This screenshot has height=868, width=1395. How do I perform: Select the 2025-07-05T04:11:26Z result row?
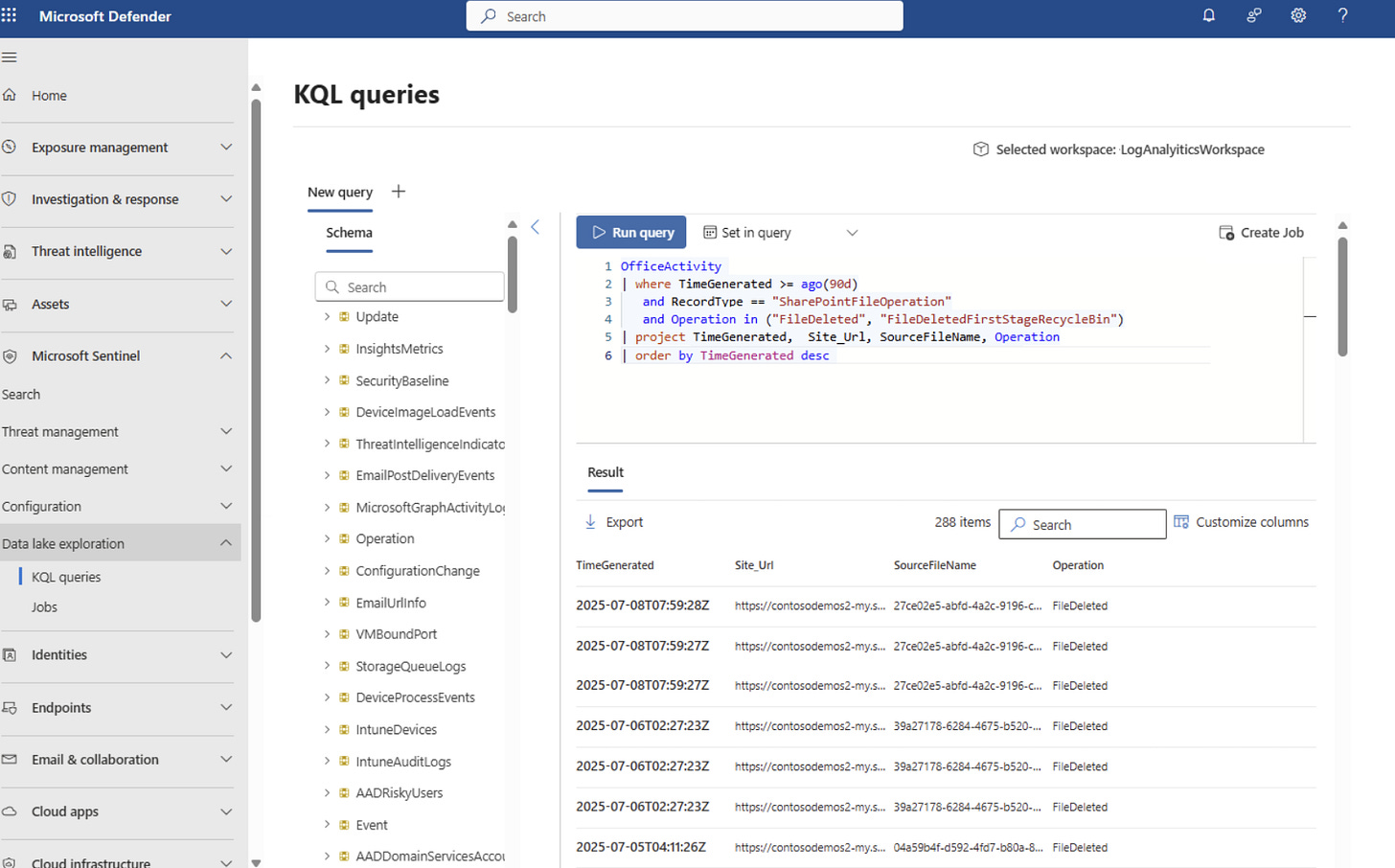[x=946, y=848]
